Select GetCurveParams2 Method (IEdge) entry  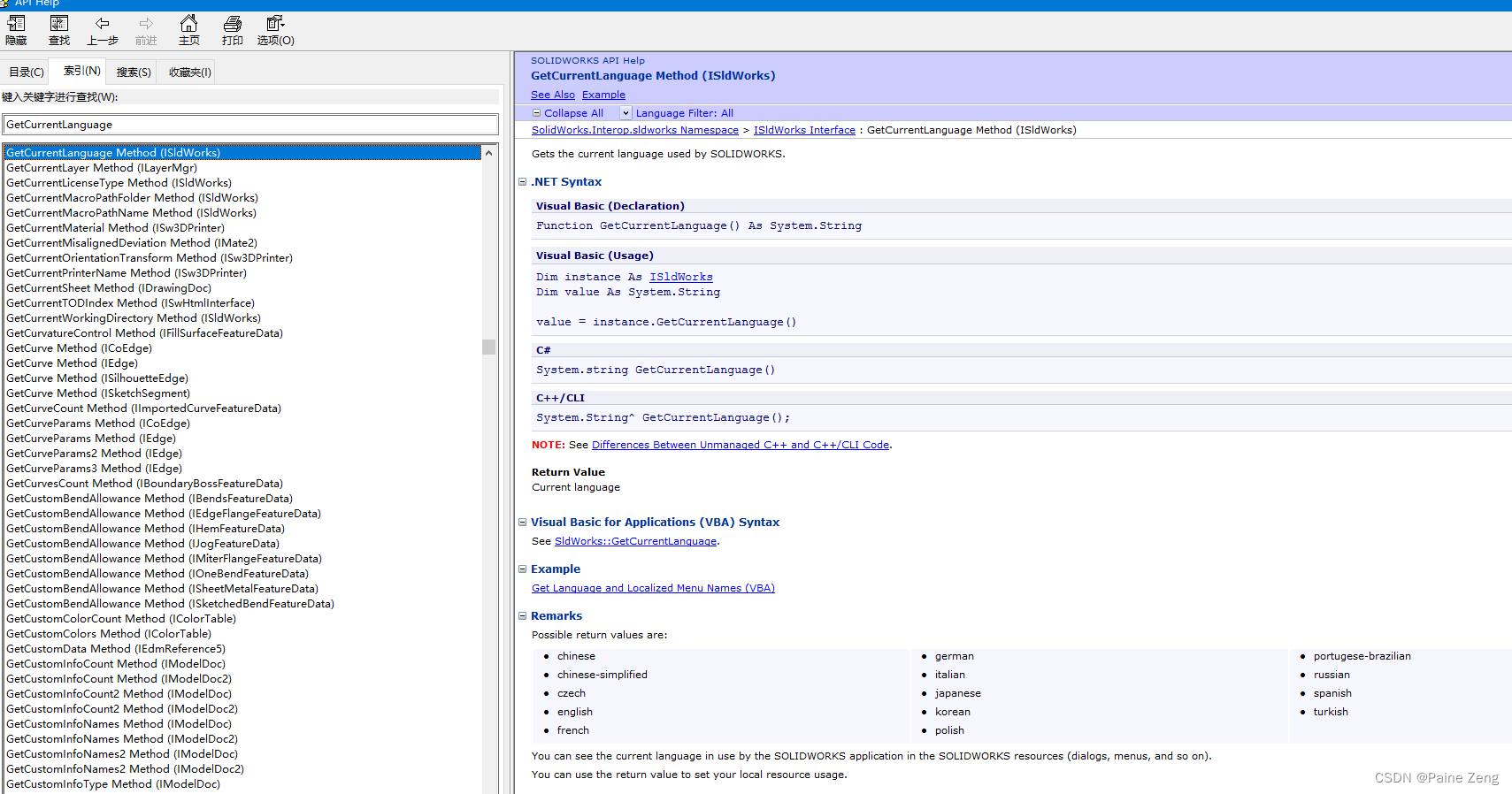[x=94, y=454]
